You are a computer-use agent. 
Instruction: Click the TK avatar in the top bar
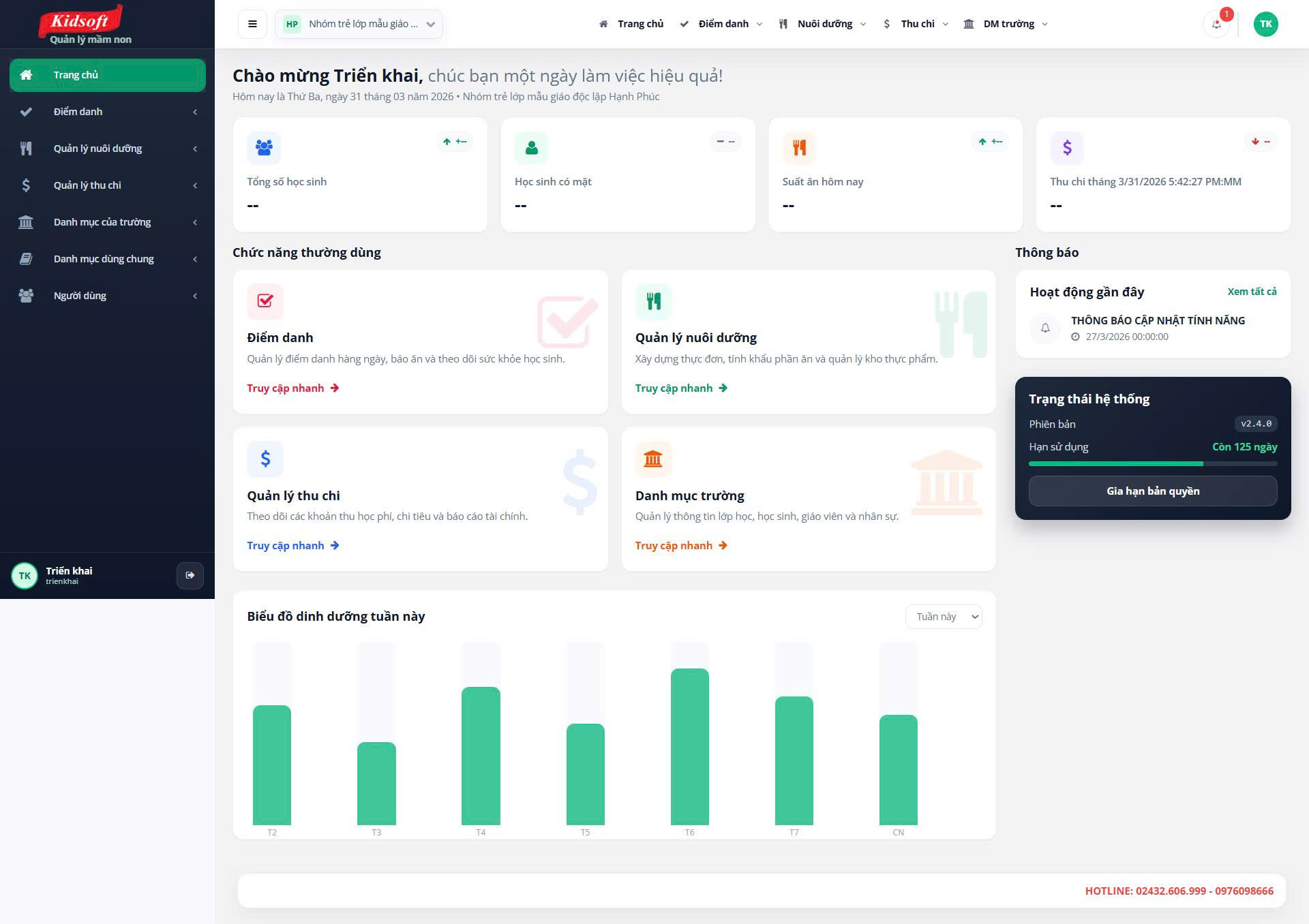(1265, 24)
